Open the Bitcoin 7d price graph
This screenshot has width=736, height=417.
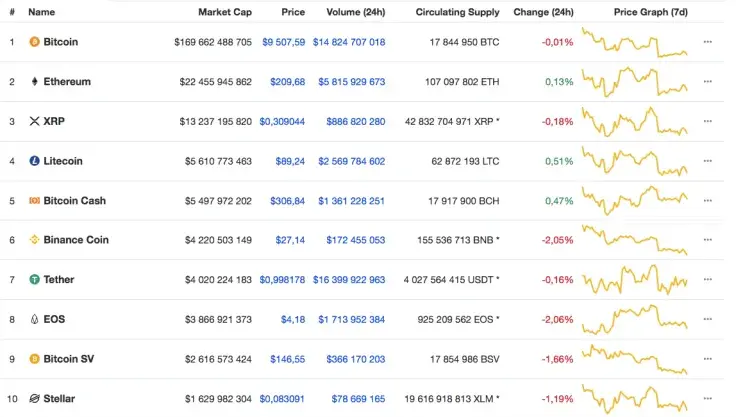point(634,42)
